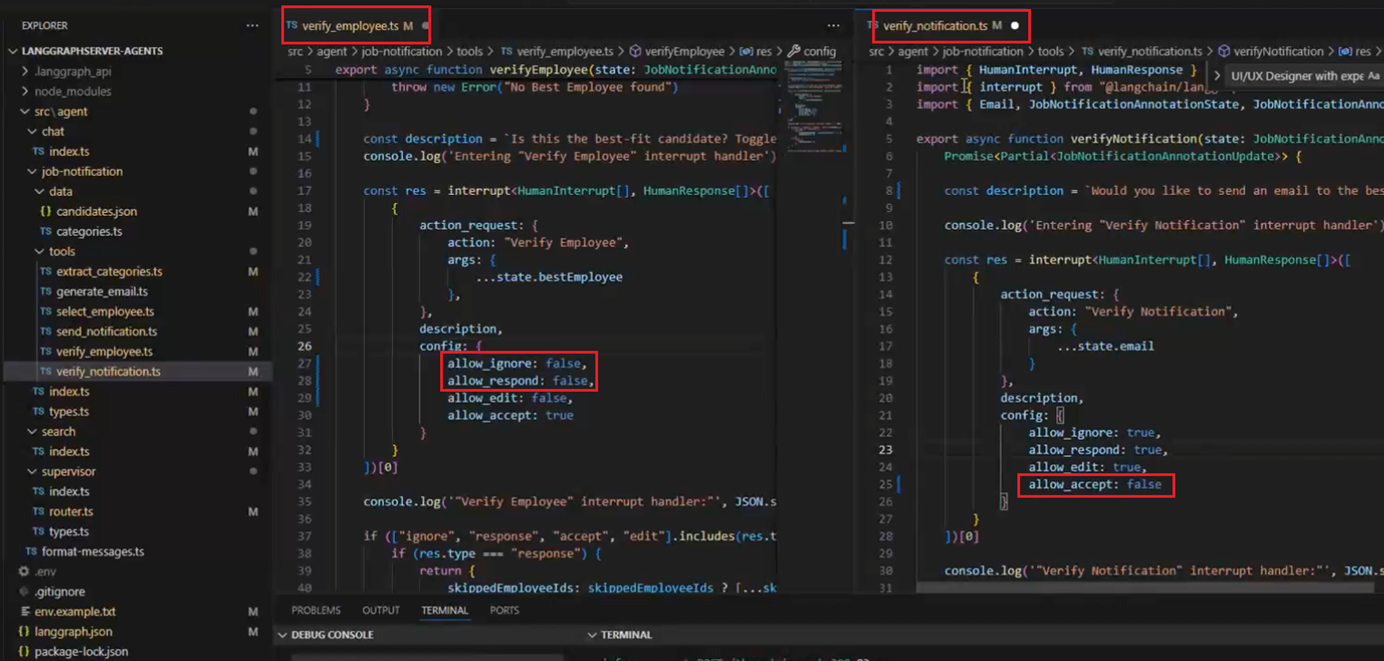Click the TS icon on verify_employee.ts tab
This screenshot has width=1384, height=661.
click(x=292, y=26)
